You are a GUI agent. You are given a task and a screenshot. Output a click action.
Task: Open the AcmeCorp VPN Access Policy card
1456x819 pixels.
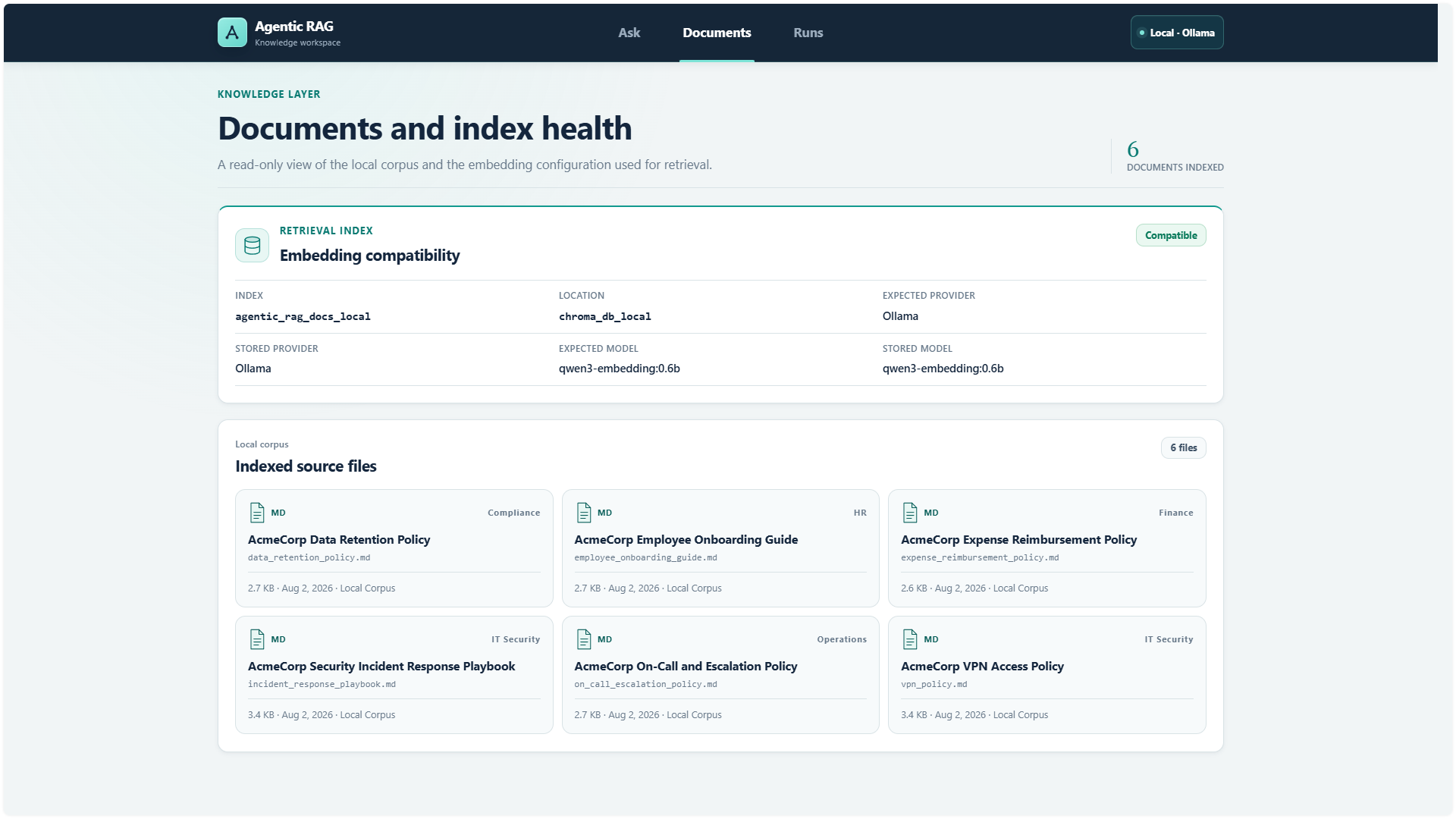pyautogui.click(x=1047, y=675)
